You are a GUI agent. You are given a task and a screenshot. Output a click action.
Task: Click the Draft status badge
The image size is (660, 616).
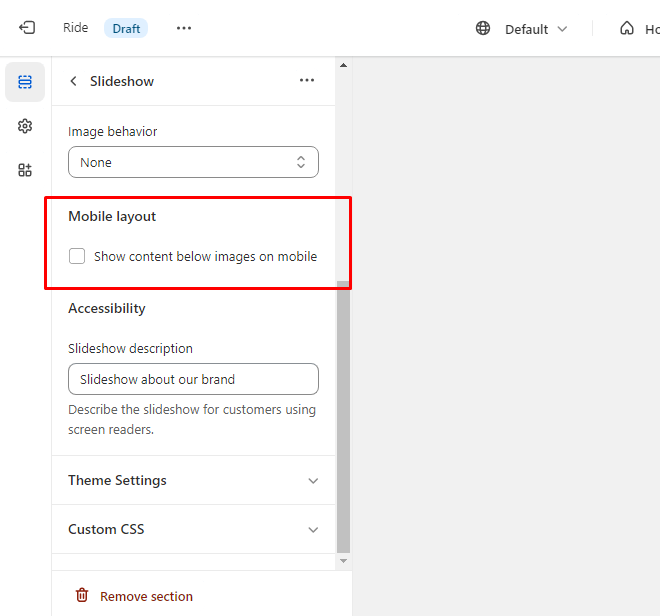coord(126,28)
